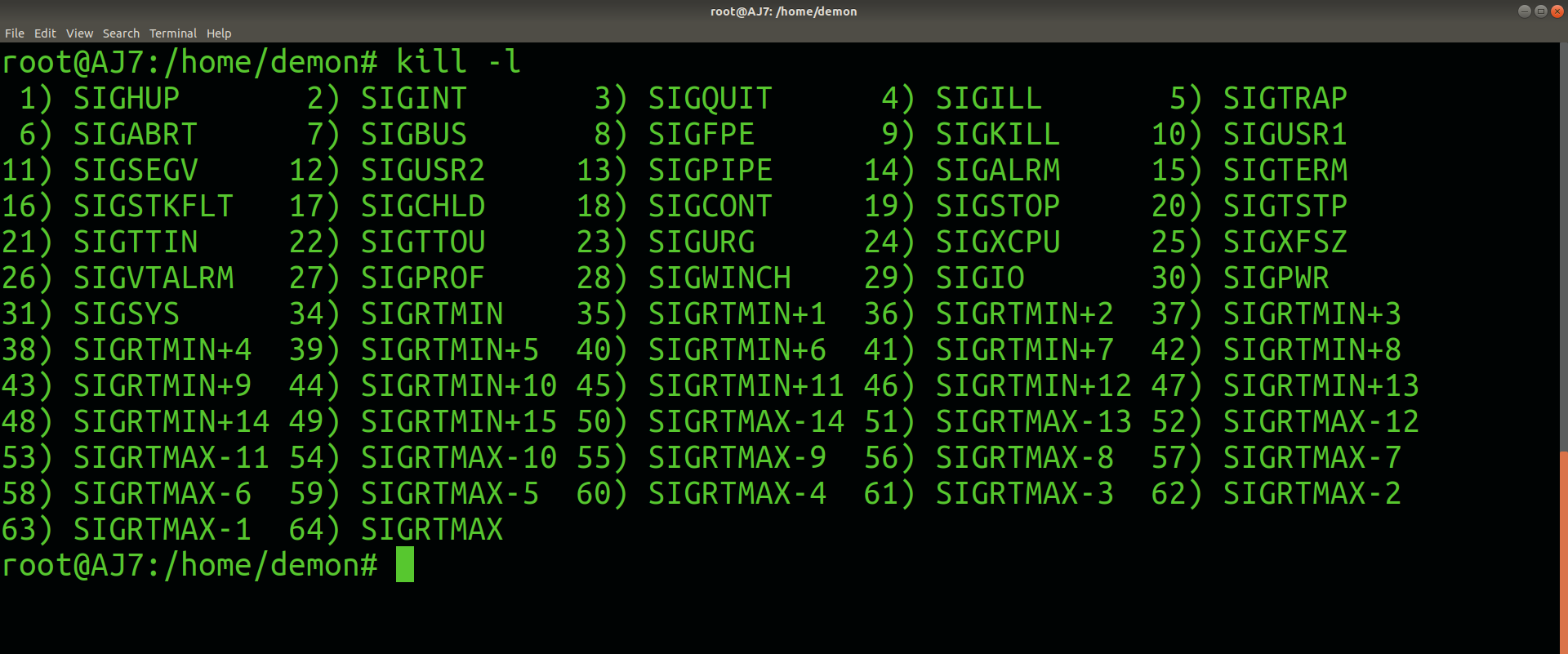Viewport: 1568px width, 654px height.
Task: Click the SIGPWR signal entry
Action: point(1276,278)
